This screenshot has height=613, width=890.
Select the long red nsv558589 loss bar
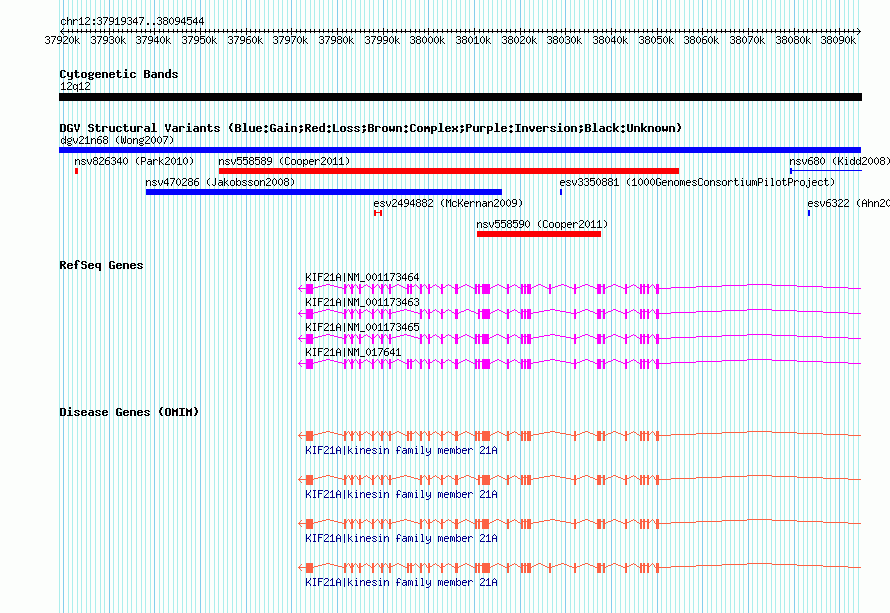click(x=448, y=171)
